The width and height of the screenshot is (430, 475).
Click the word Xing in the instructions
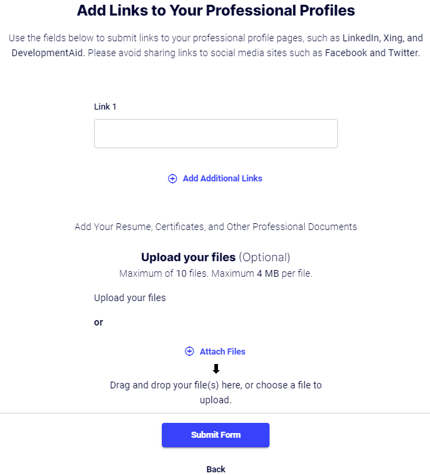coord(393,38)
